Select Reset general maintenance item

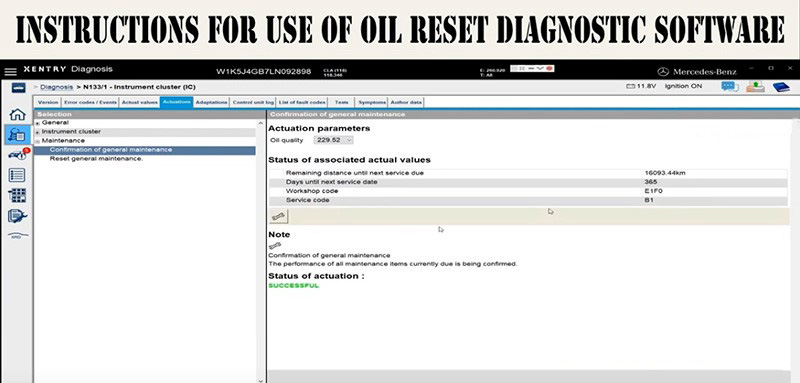tap(96, 159)
